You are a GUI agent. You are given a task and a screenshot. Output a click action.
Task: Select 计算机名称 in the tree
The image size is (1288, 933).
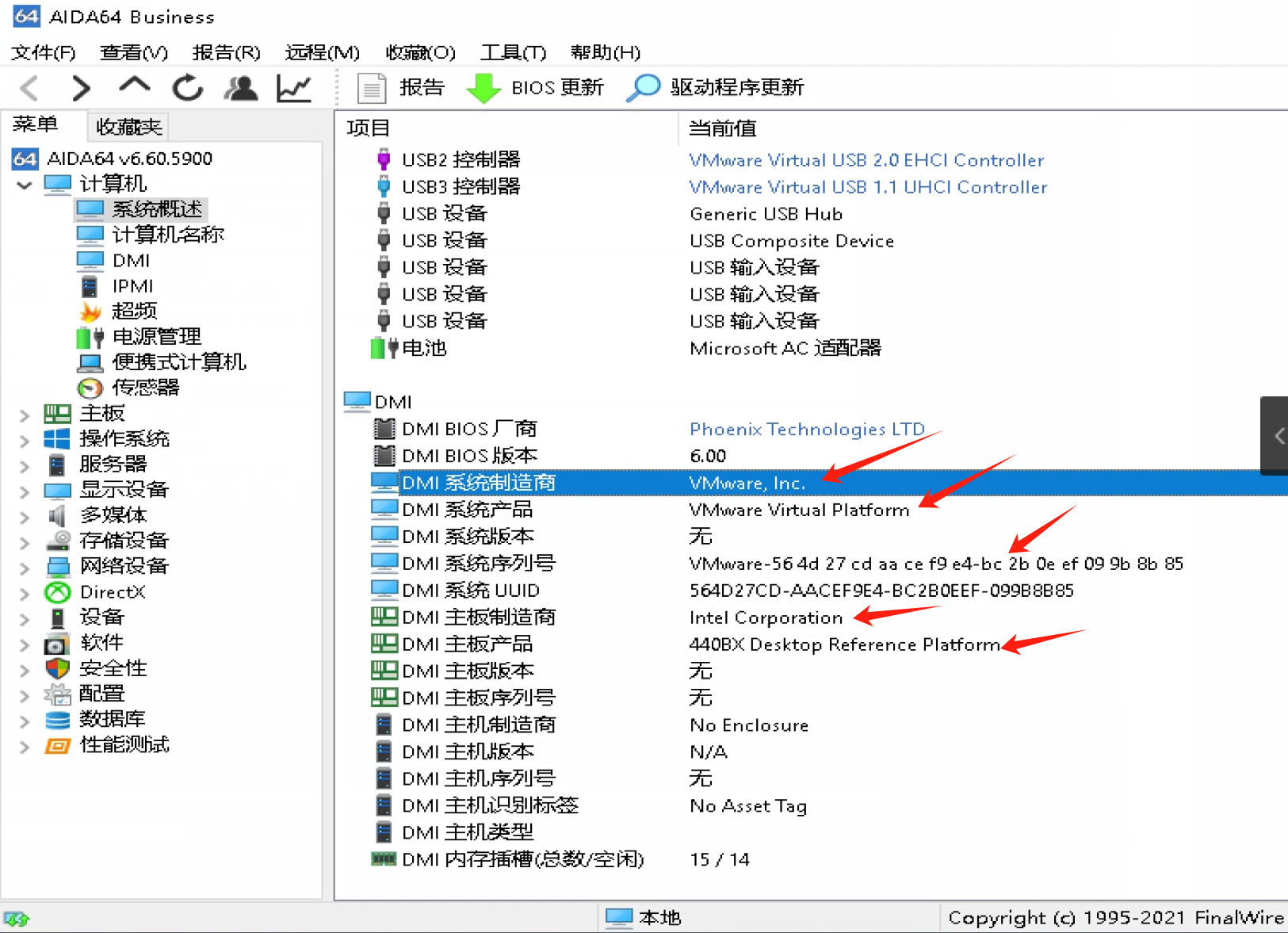point(167,235)
